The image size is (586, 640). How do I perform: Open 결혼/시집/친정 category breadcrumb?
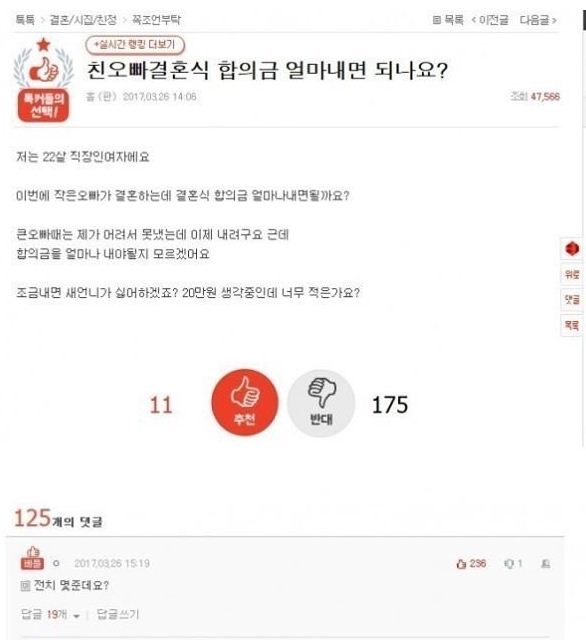[x=83, y=20]
